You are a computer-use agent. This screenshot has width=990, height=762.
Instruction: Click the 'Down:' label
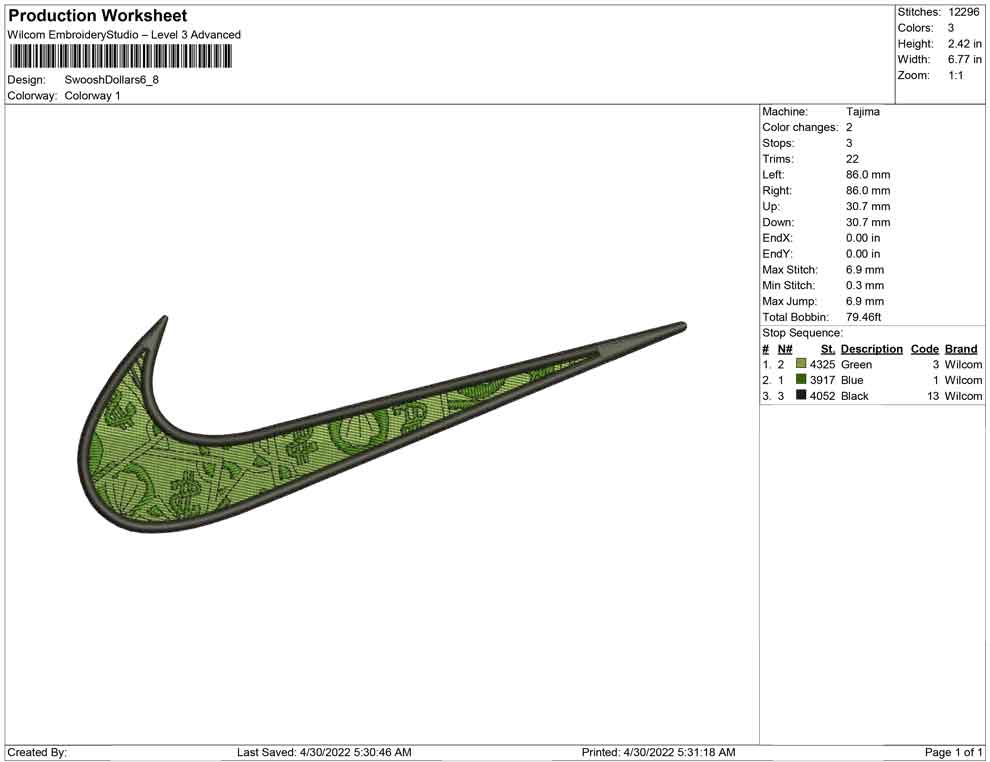[778, 222]
